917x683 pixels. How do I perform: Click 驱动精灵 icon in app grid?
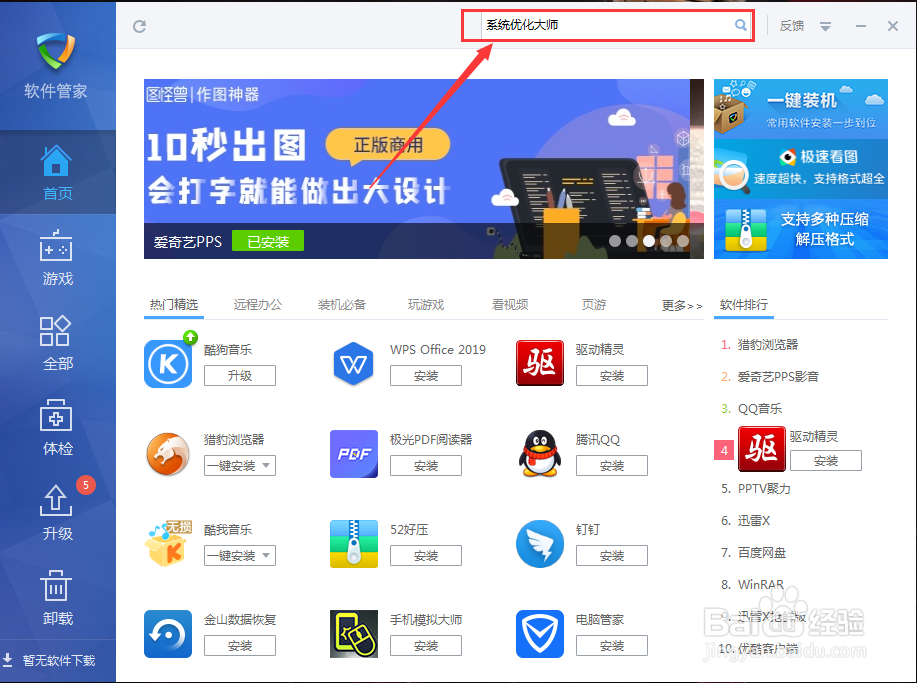pyautogui.click(x=540, y=363)
